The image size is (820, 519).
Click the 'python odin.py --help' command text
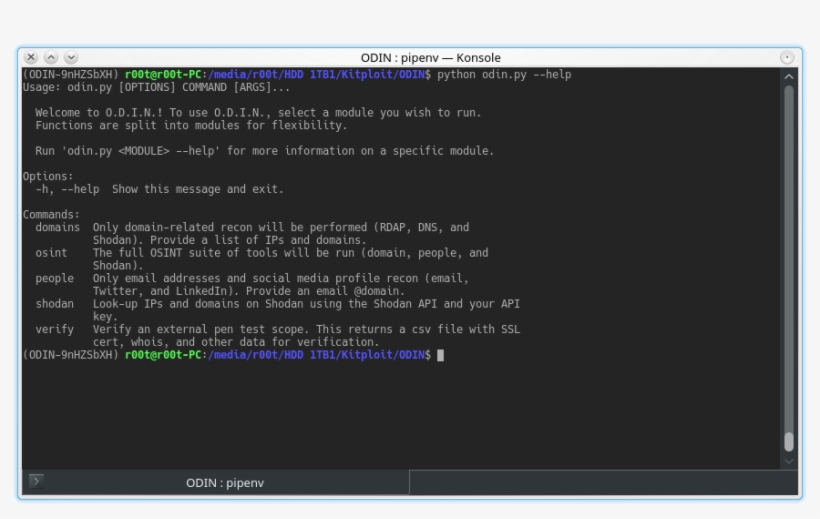click(504, 74)
